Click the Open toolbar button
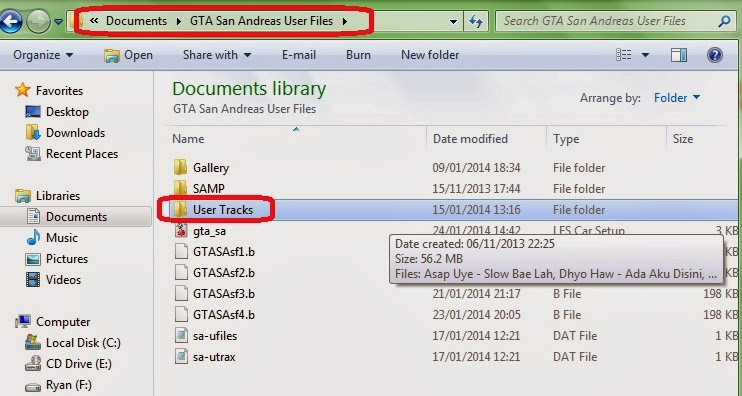This screenshot has height=396, width=742. tap(128, 55)
